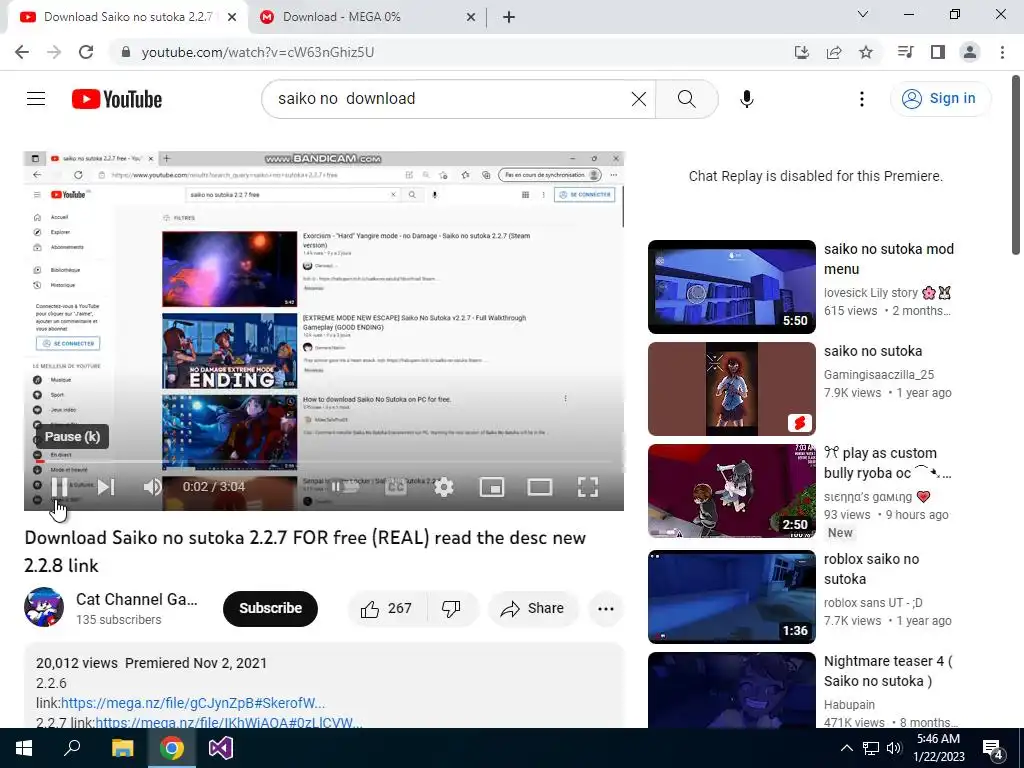The image size is (1024, 768).
Task: Open lovesick Lily story channel link
Action: 887,293
